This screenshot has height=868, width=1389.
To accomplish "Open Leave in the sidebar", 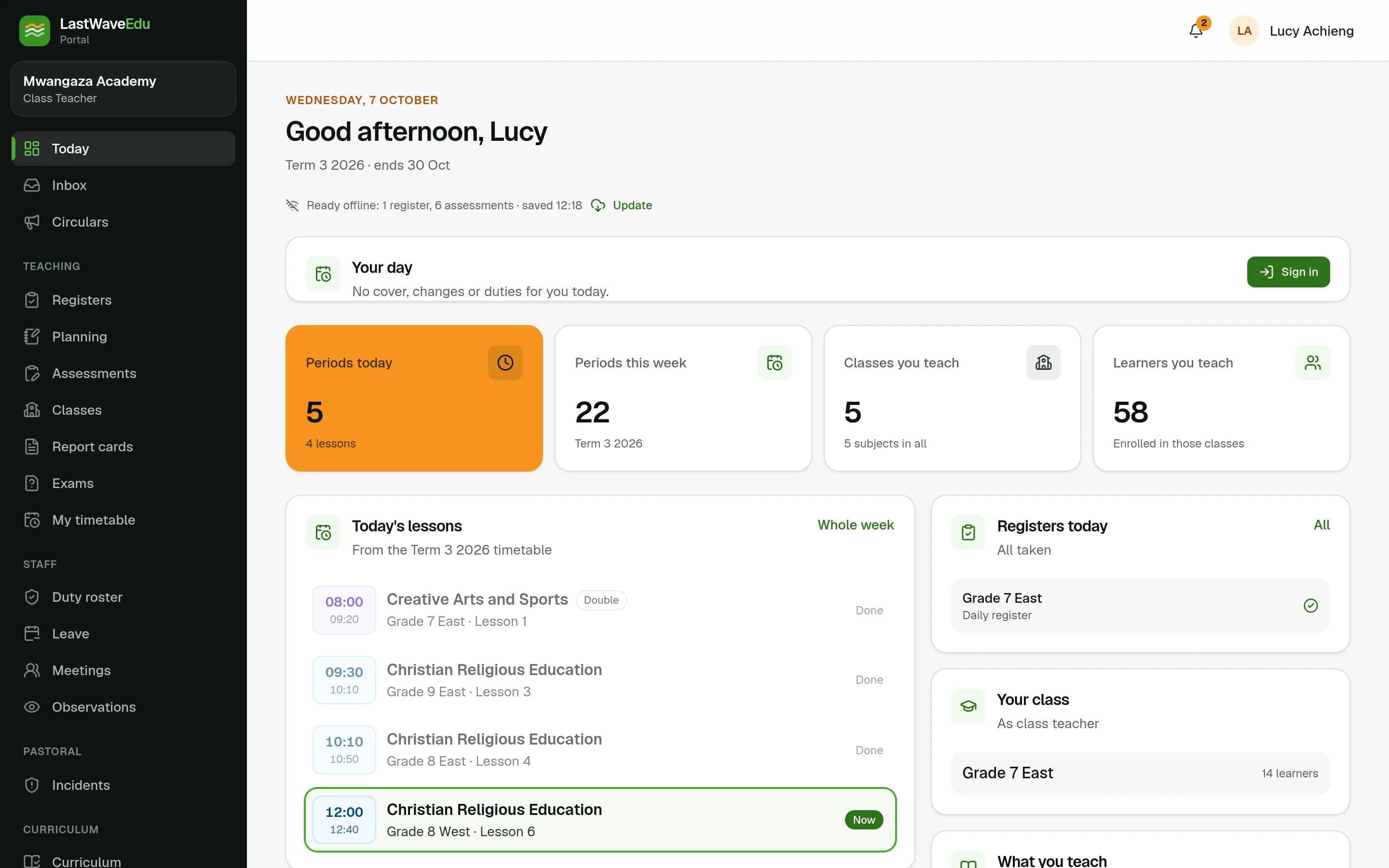I will 123,634.
